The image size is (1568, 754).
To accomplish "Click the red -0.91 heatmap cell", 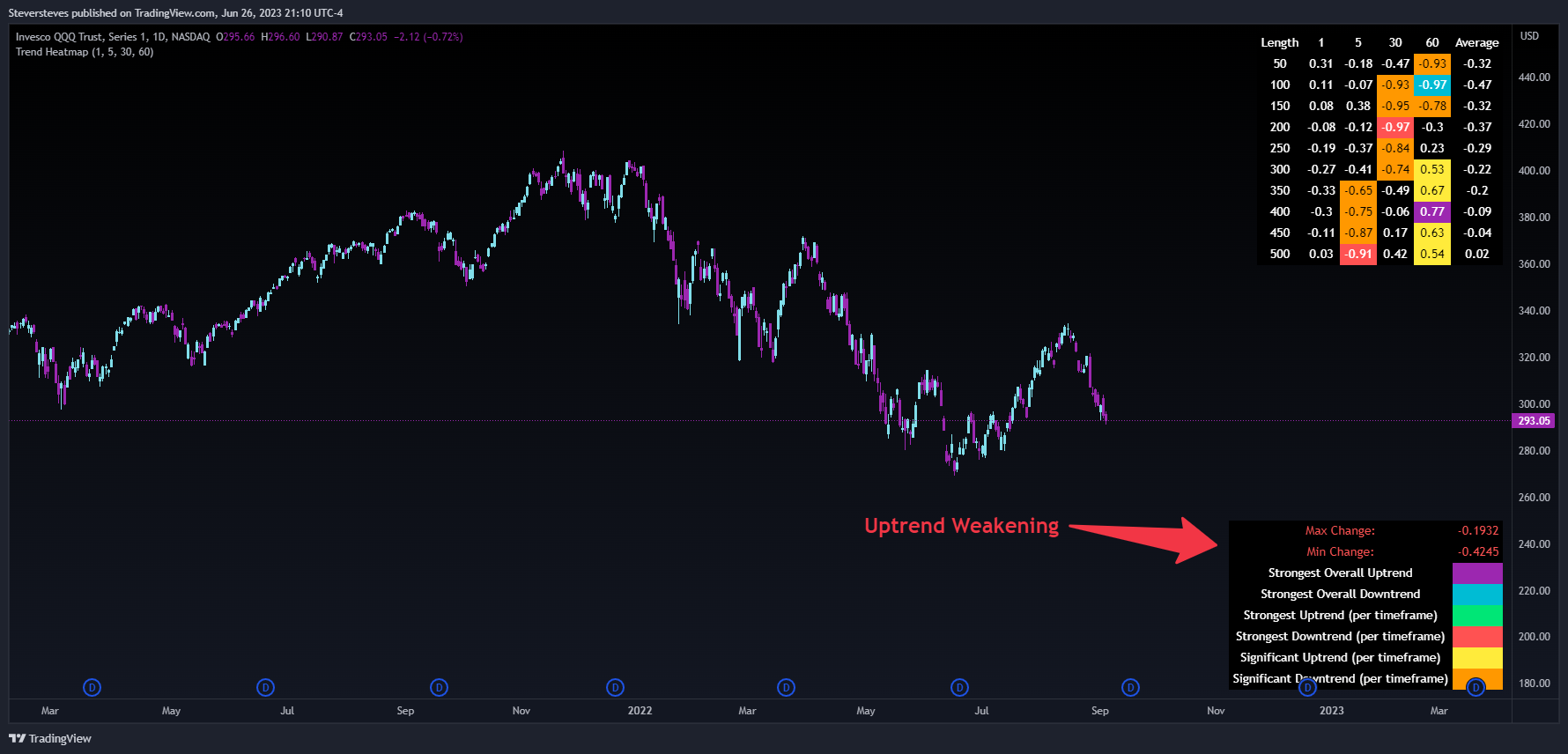I will pyautogui.click(x=1358, y=254).
